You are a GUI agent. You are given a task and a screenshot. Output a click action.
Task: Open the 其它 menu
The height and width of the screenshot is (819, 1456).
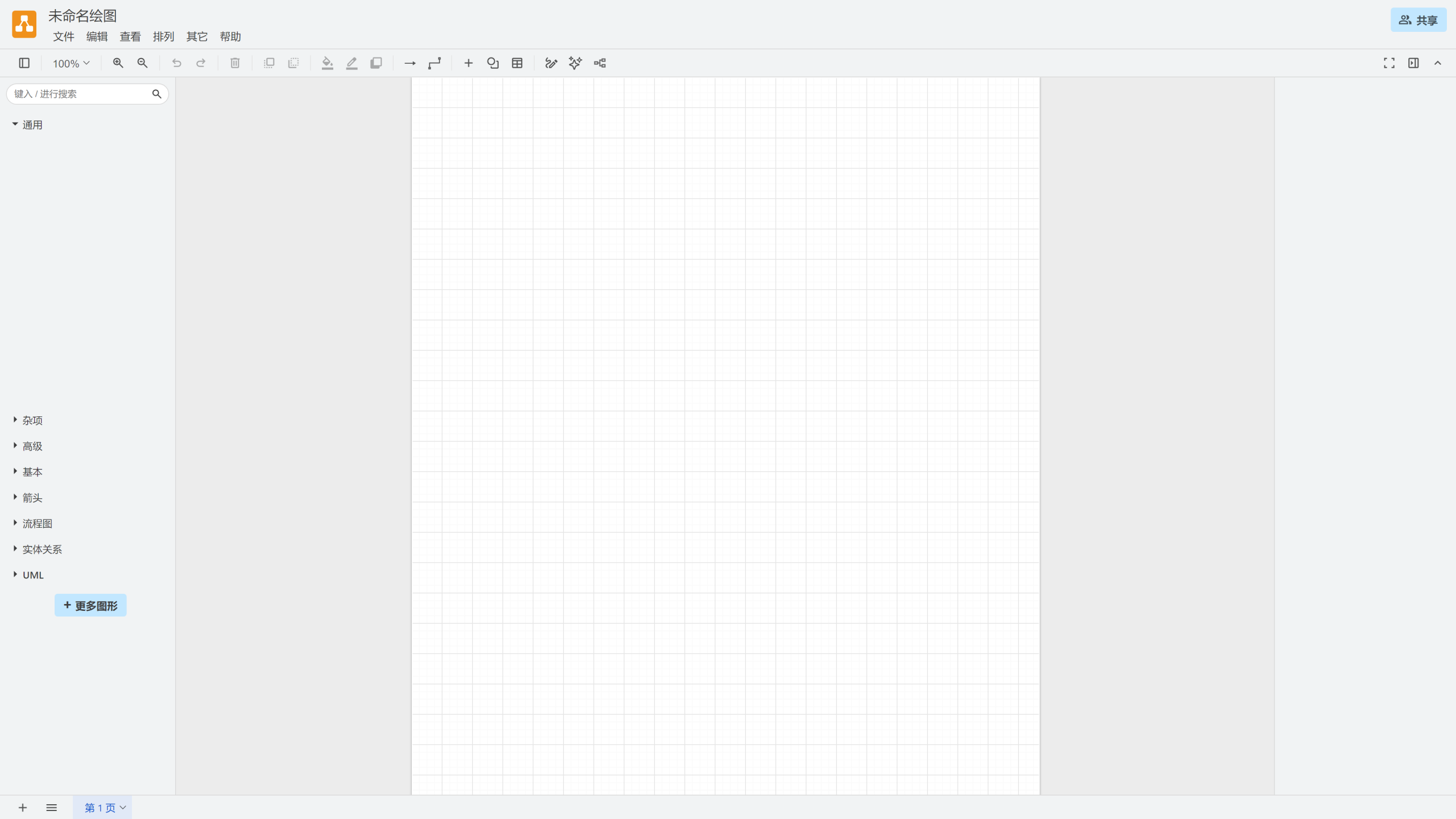click(x=197, y=36)
